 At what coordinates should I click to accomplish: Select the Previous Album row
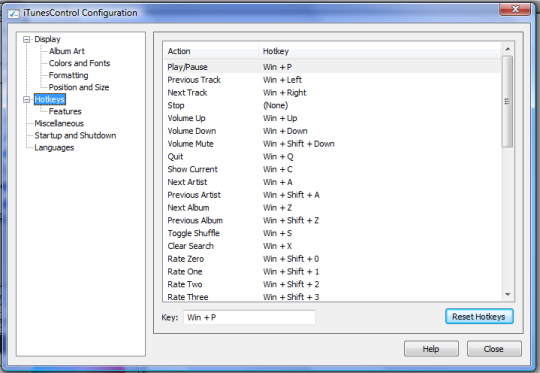point(332,220)
